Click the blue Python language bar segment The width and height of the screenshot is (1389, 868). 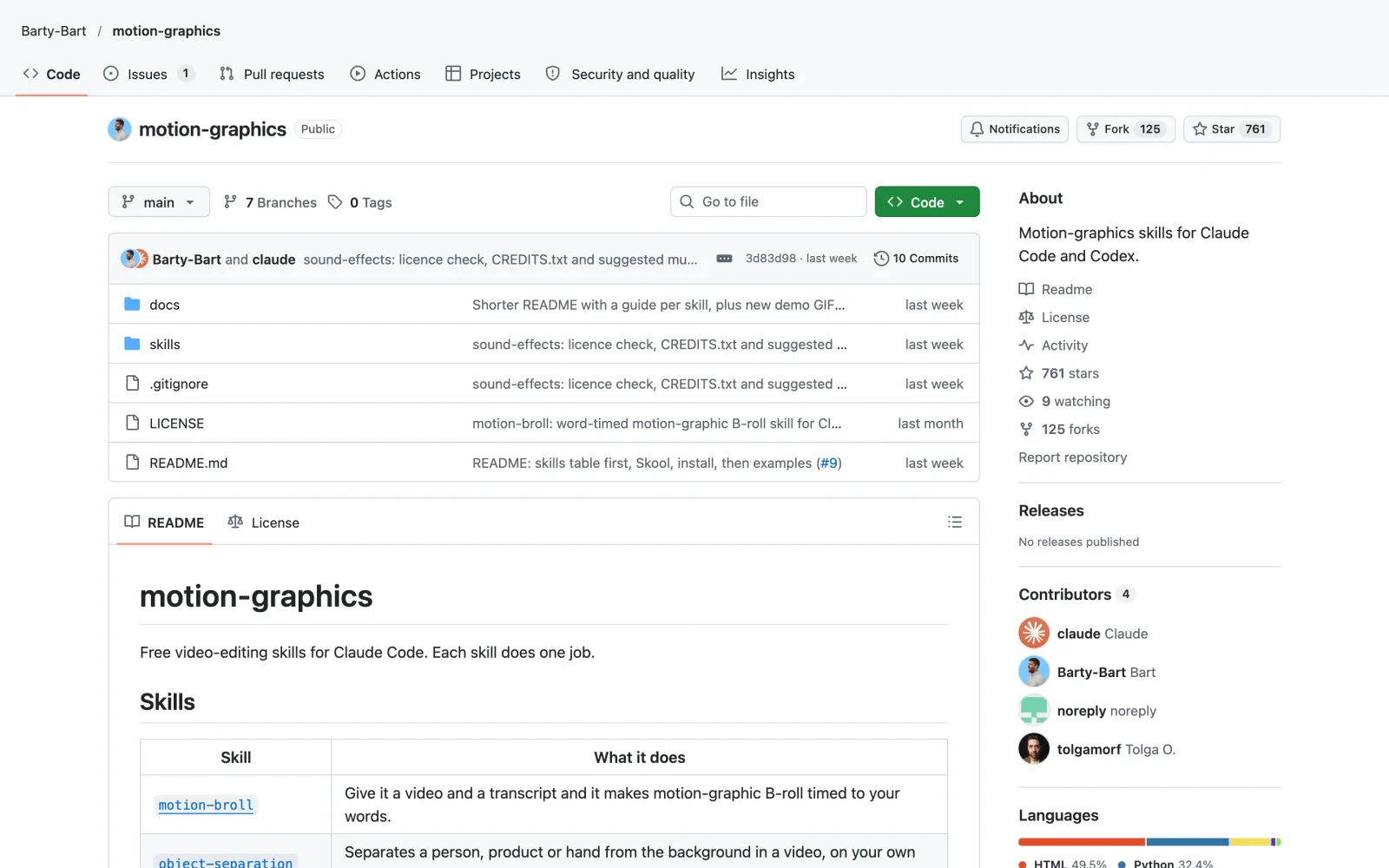coord(1188,842)
